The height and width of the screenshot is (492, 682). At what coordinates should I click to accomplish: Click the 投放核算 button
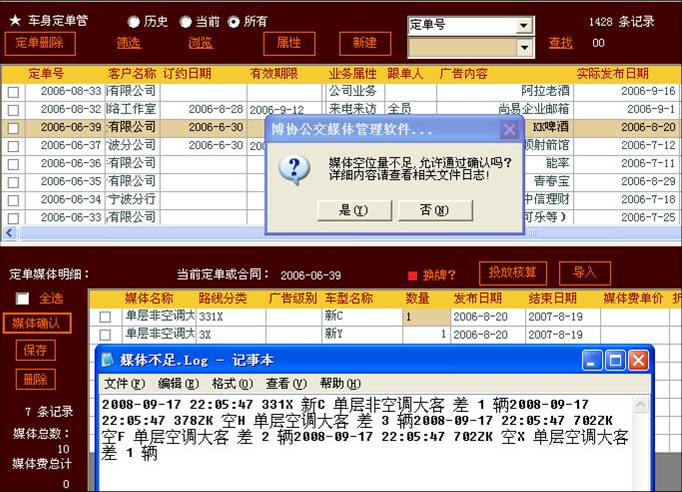click(514, 272)
